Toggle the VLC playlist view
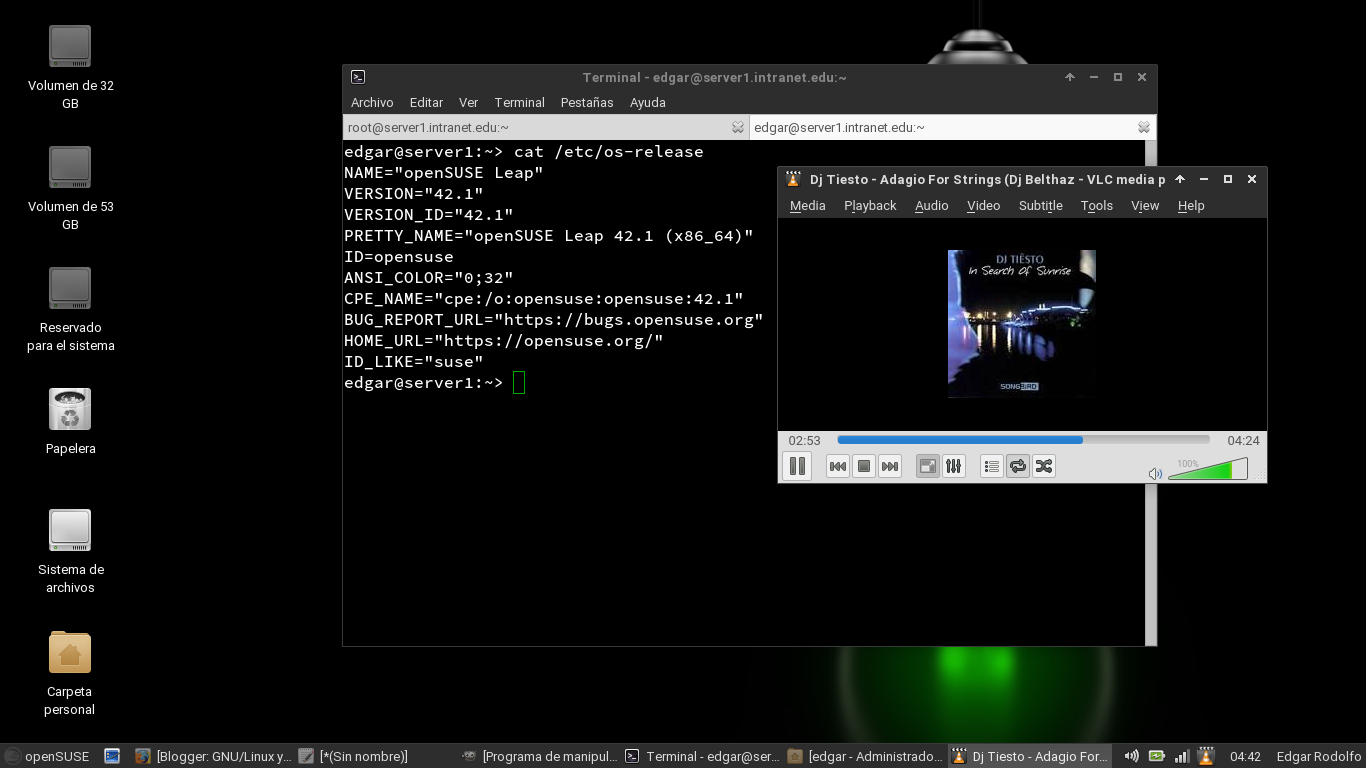 (x=992, y=466)
